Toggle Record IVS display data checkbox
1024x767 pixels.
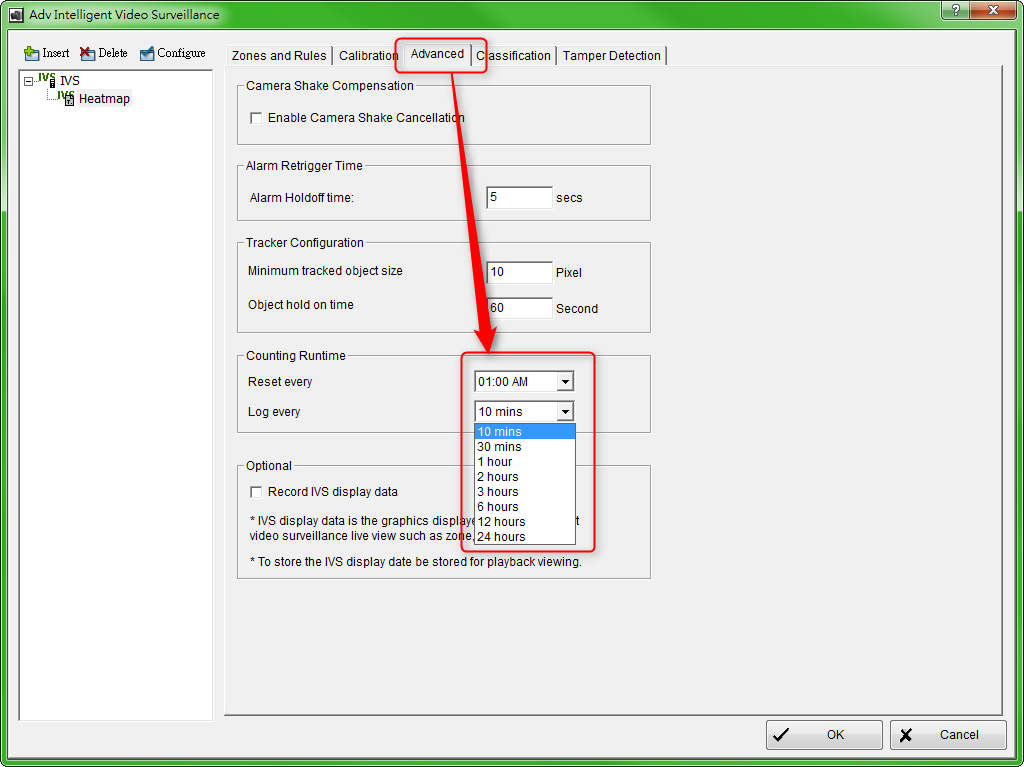click(257, 492)
